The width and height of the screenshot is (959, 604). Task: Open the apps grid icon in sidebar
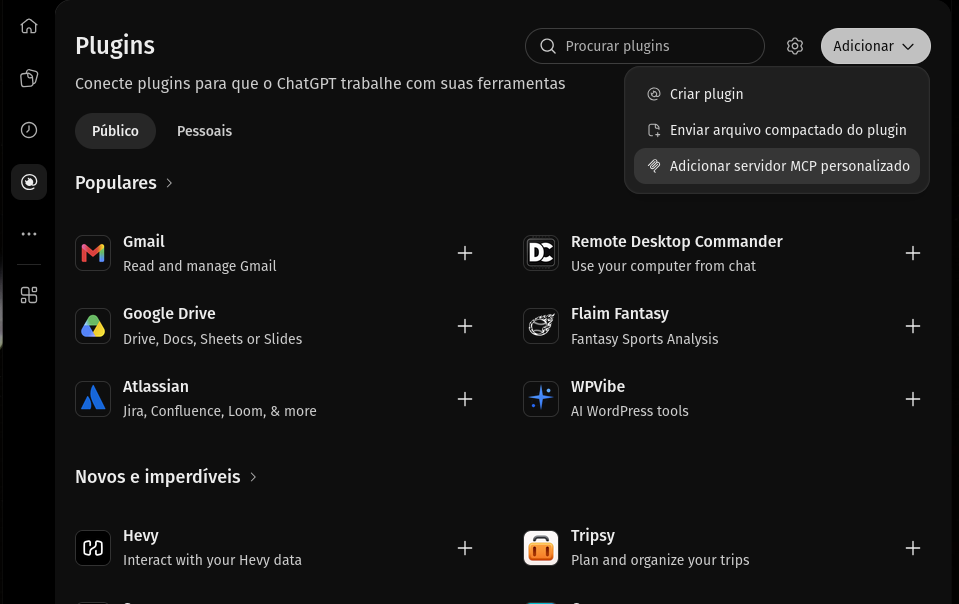pyautogui.click(x=29, y=295)
